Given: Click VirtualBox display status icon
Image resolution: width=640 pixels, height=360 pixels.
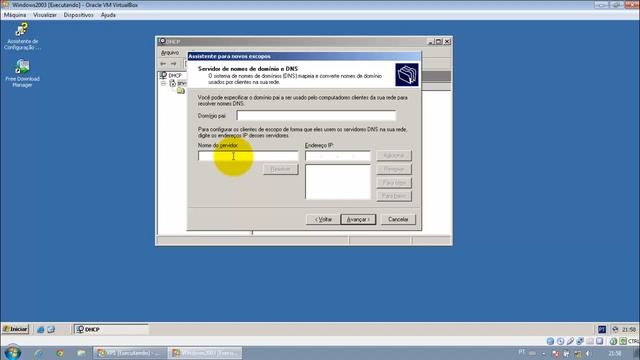Looking at the screenshot, I should tap(599, 341).
